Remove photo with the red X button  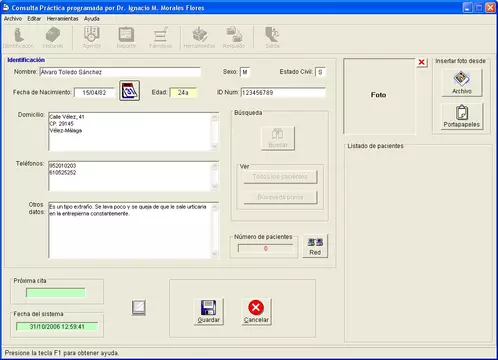422,62
